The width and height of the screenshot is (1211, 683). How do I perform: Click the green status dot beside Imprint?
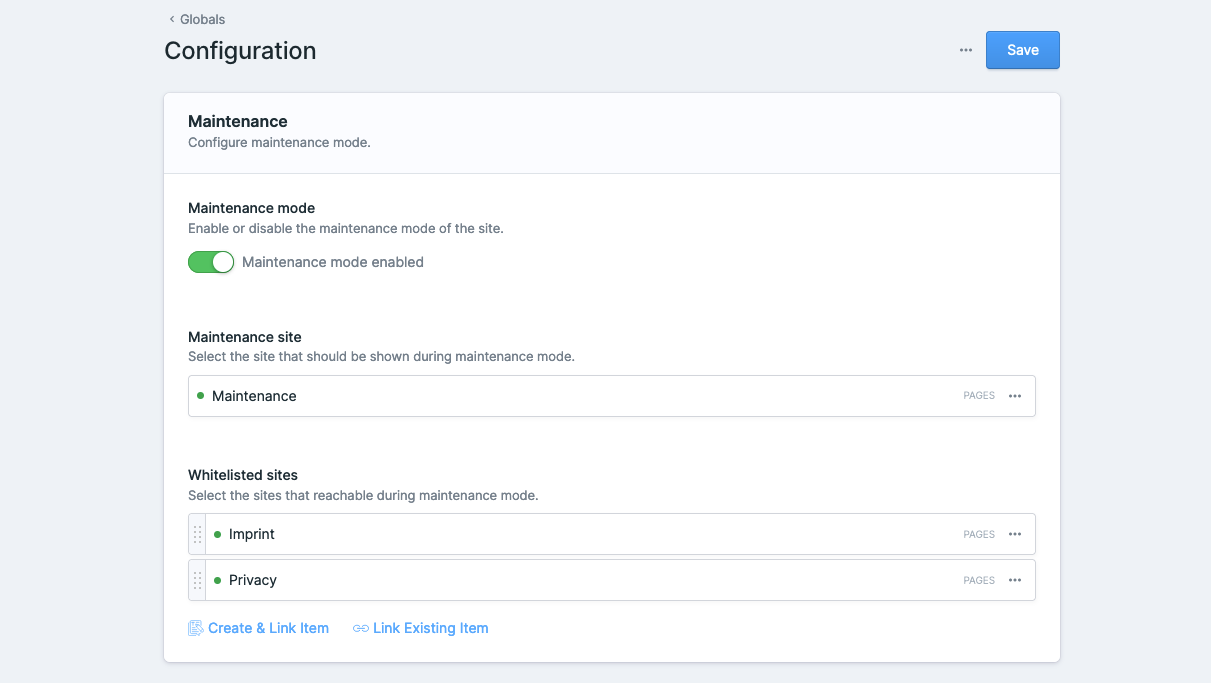(218, 534)
